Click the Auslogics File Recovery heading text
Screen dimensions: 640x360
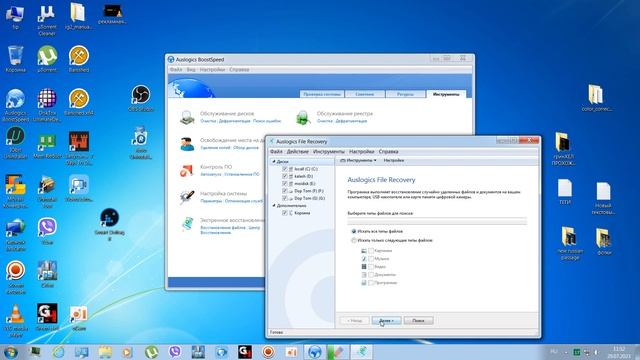(x=381, y=180)
